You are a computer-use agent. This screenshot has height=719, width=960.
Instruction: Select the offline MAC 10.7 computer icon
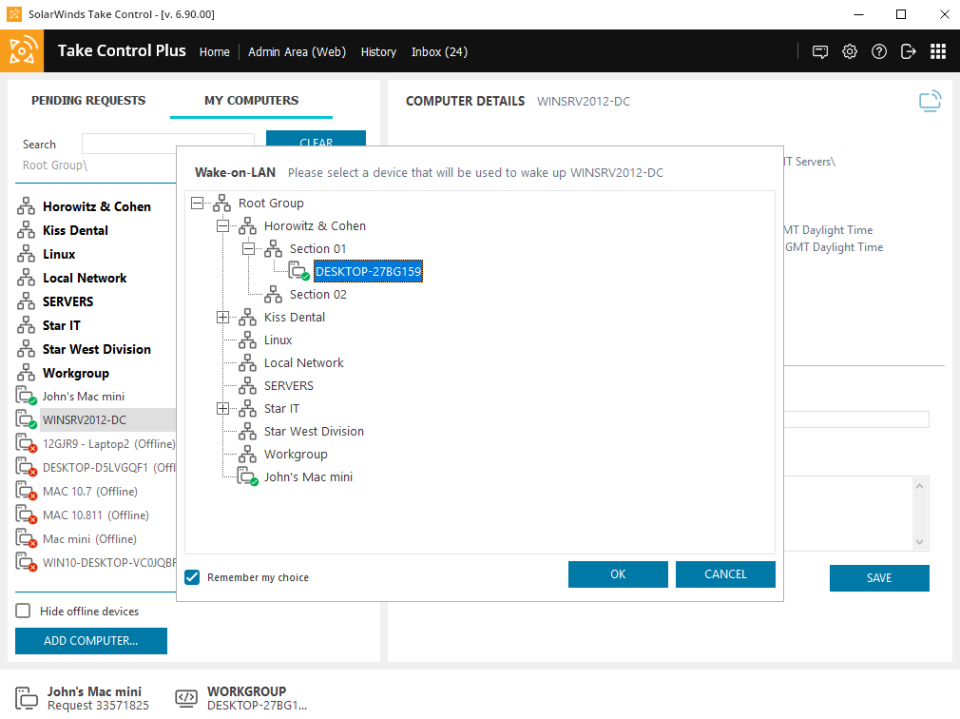[27, 490]
